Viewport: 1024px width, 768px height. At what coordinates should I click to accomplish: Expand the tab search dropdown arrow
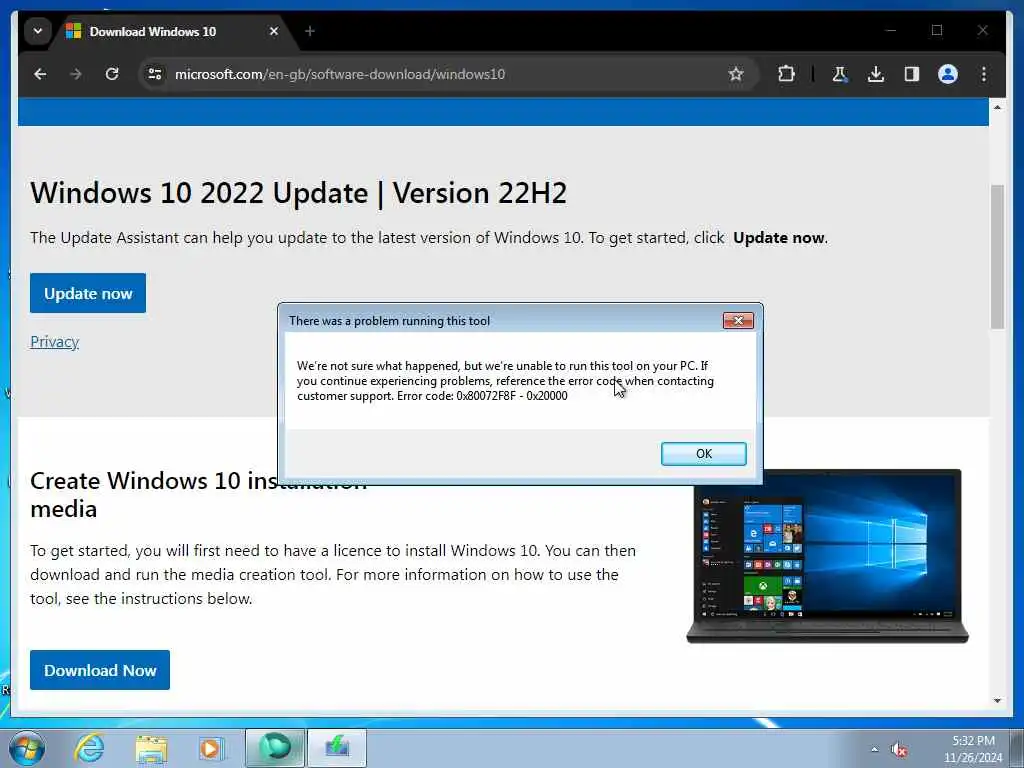click(x=38, y=31)
